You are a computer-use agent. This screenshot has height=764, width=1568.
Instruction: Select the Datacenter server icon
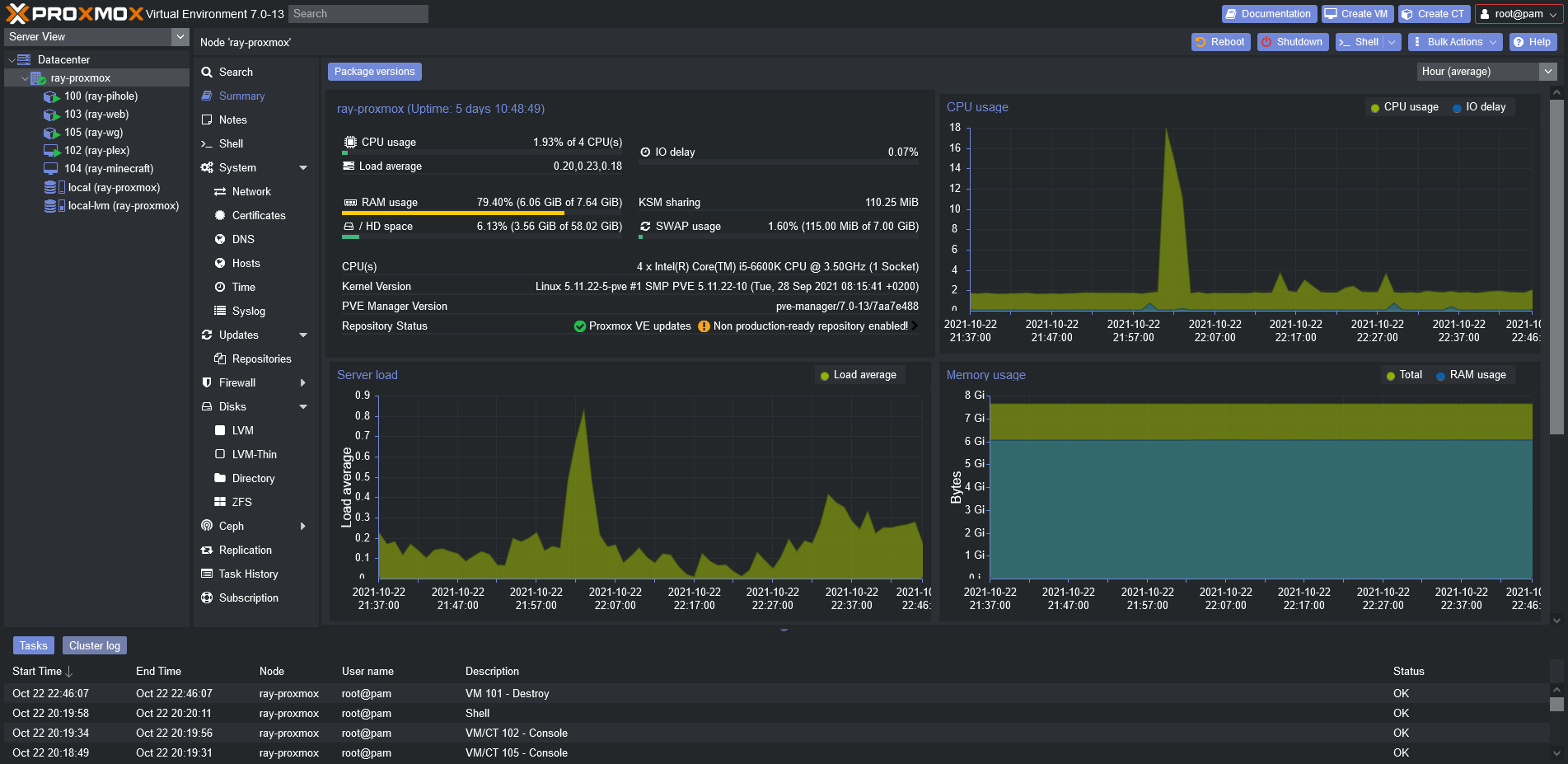tap(24, 59)
